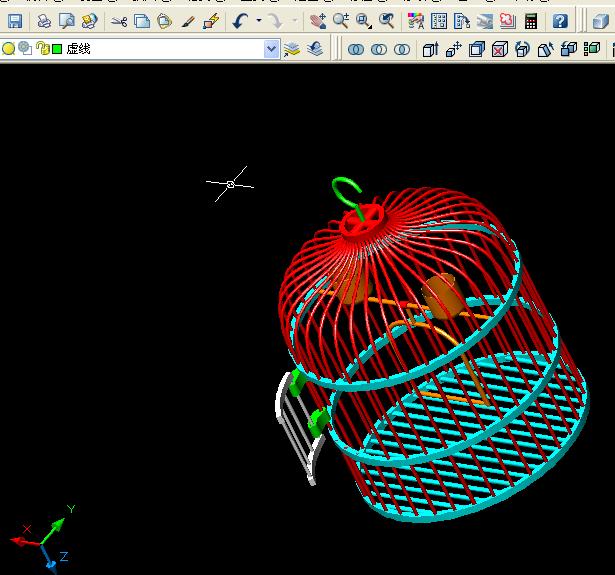Cut selection with the scissors icon
This screenshot has height=575, width=615.
tap(119, 21)
